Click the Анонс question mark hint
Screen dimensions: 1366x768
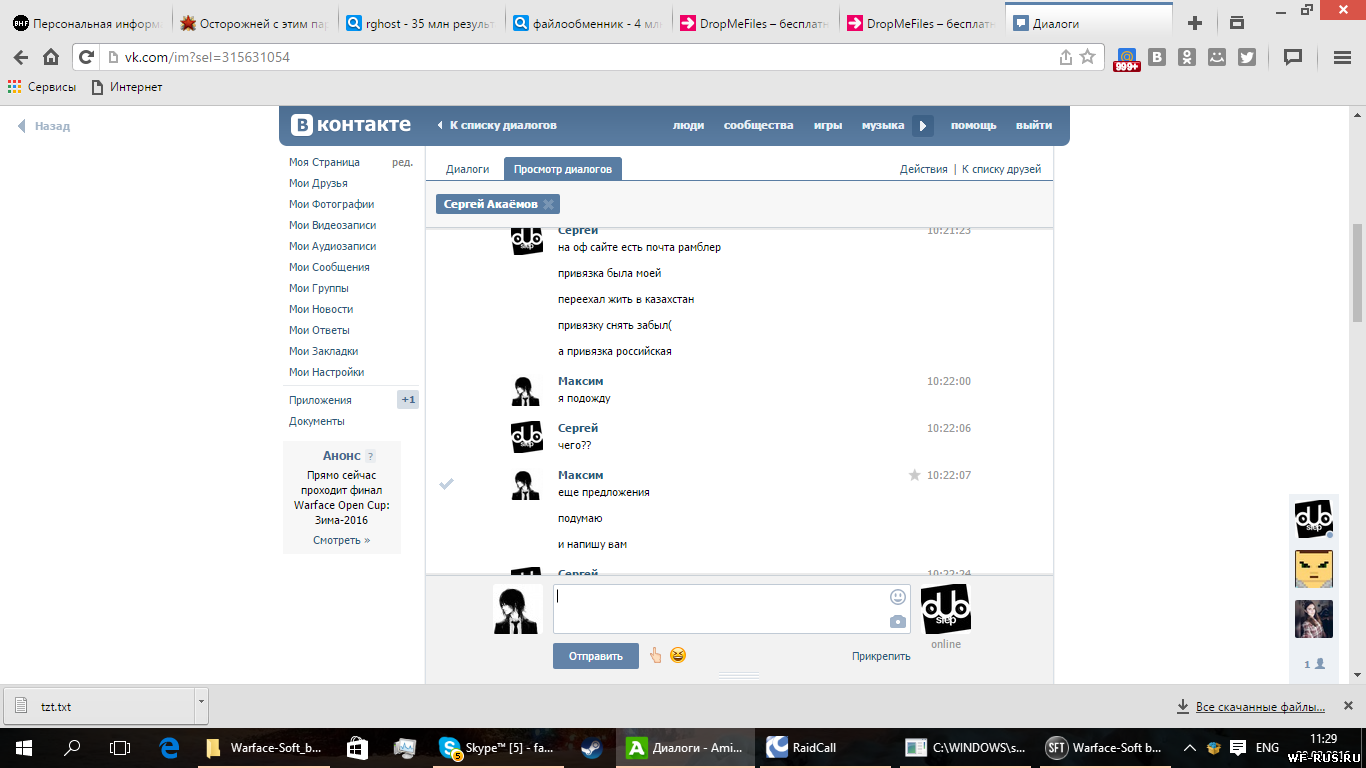pos(371,456)
